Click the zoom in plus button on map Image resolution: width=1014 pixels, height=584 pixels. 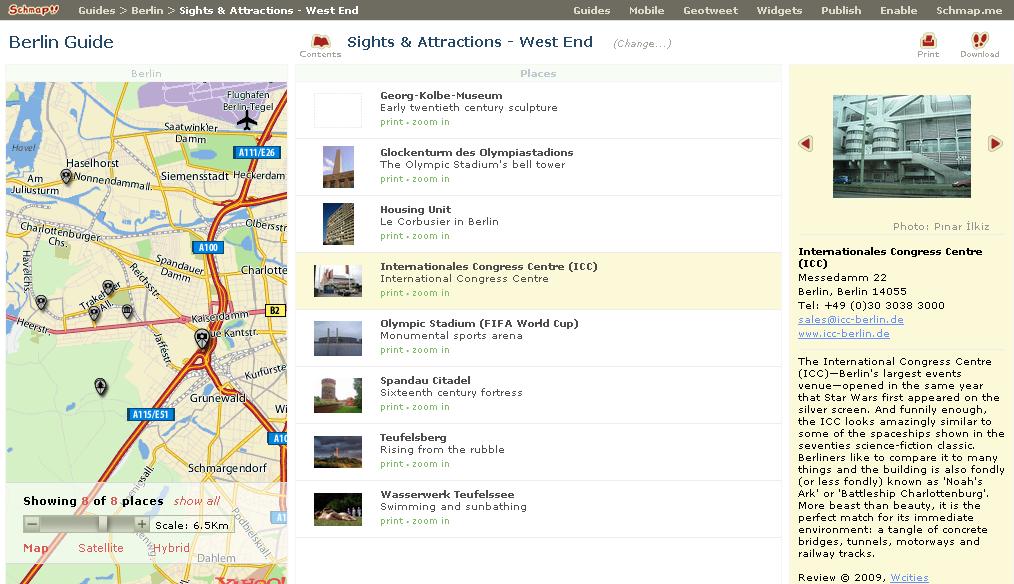point(142,524)
